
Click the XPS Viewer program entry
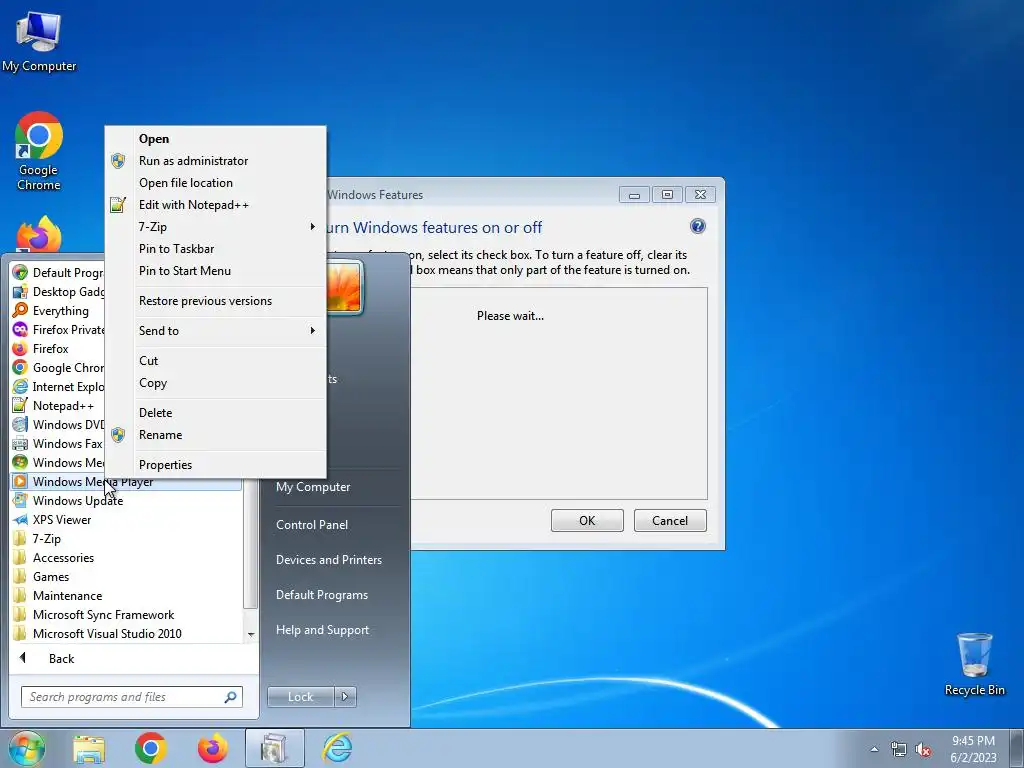click(x=127, y=520)
